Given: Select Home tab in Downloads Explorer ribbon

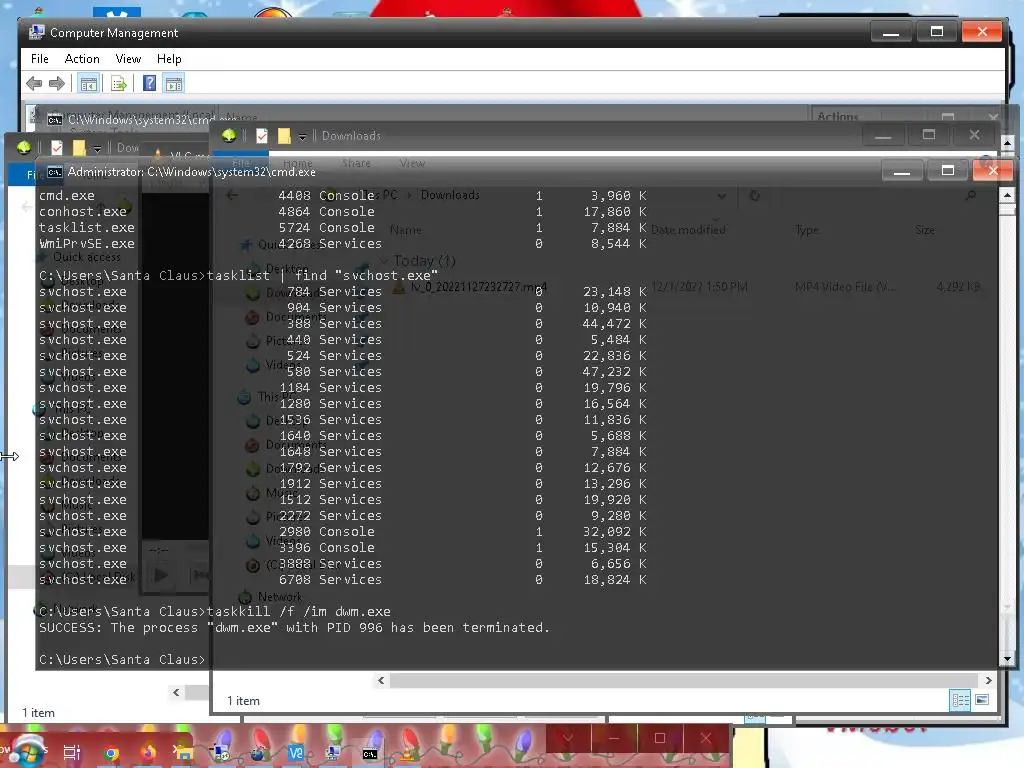Looking at the screenshot, I should [297, 163].
